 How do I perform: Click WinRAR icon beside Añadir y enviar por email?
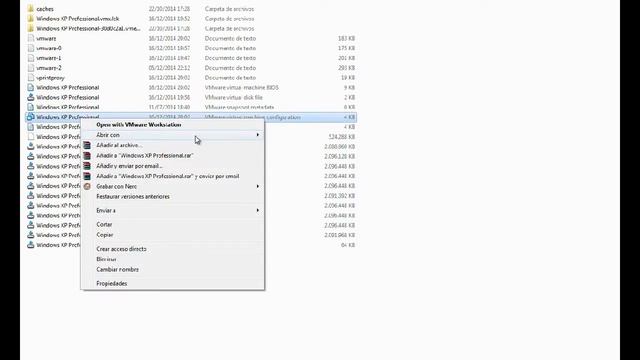[87, 166]
